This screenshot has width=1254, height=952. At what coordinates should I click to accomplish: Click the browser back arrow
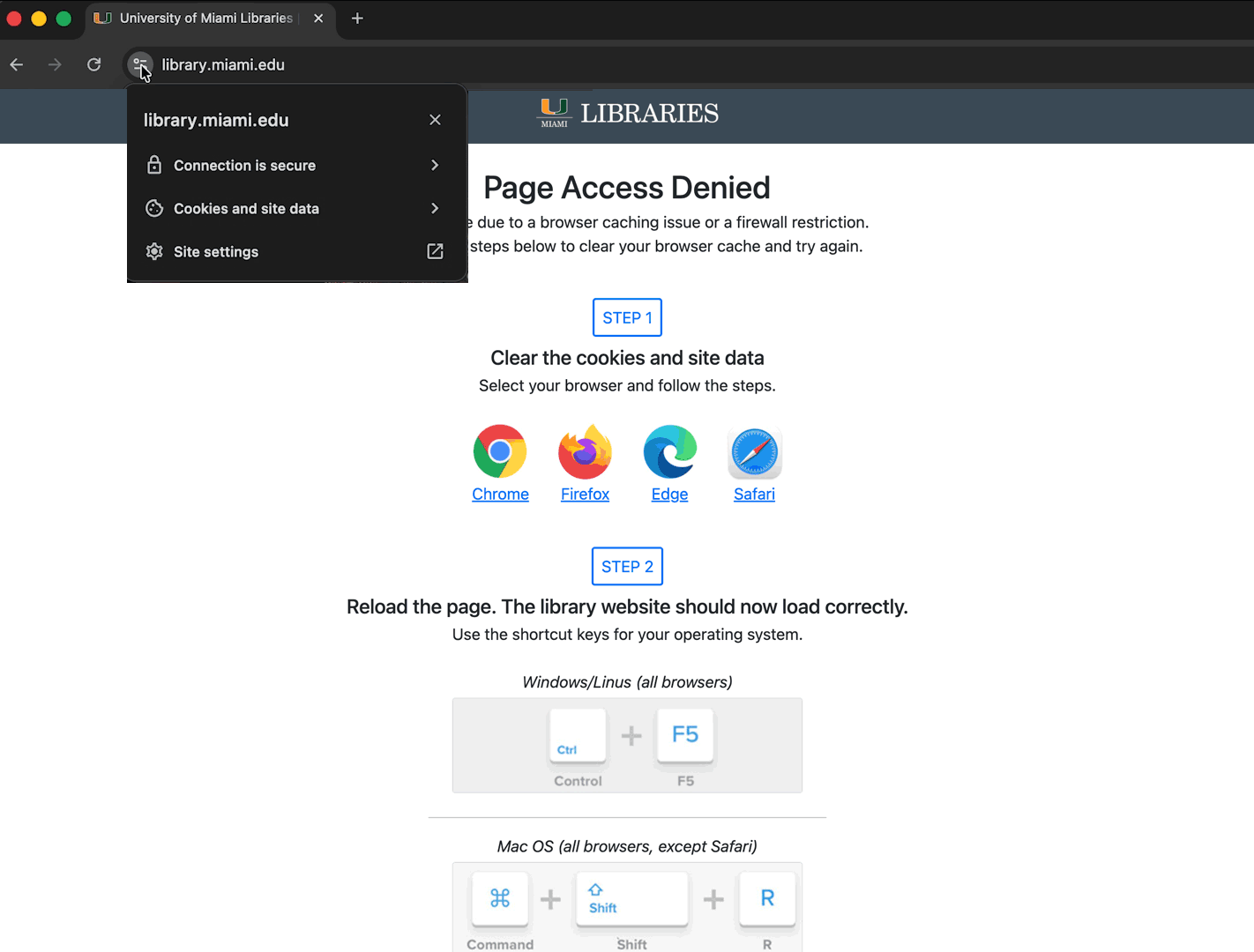tap(17, 64)
